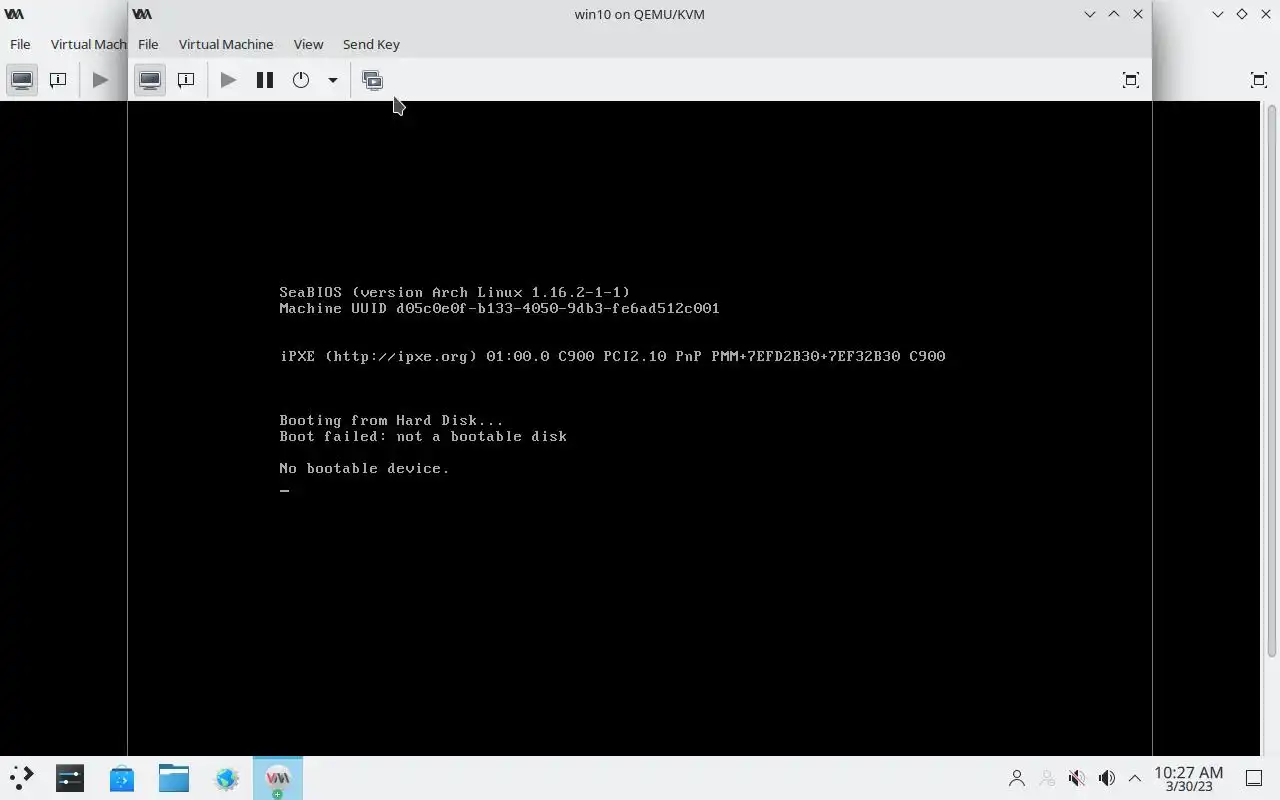The width and height of the screenshot is (1280, 800).
Task: Click the show desktop button
Action: (1254, 777)
